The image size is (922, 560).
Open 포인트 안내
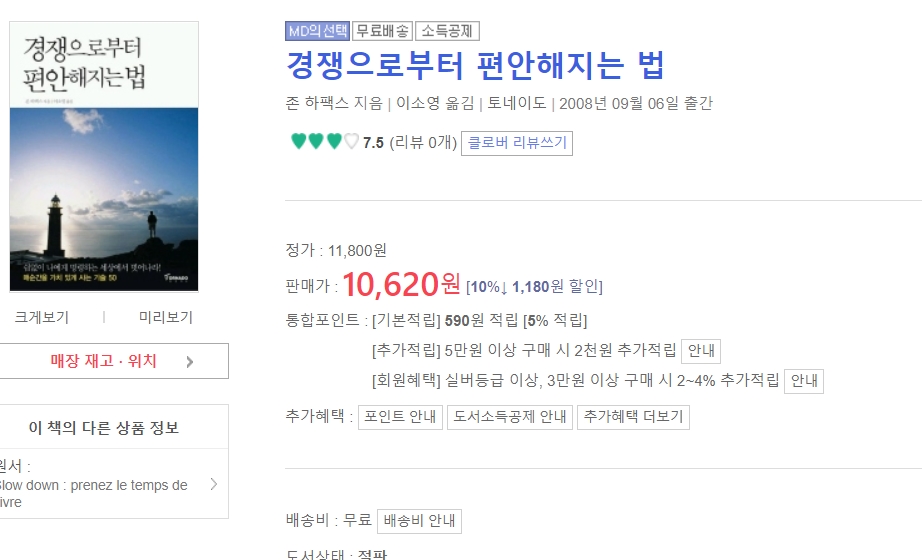click(400, 417)
